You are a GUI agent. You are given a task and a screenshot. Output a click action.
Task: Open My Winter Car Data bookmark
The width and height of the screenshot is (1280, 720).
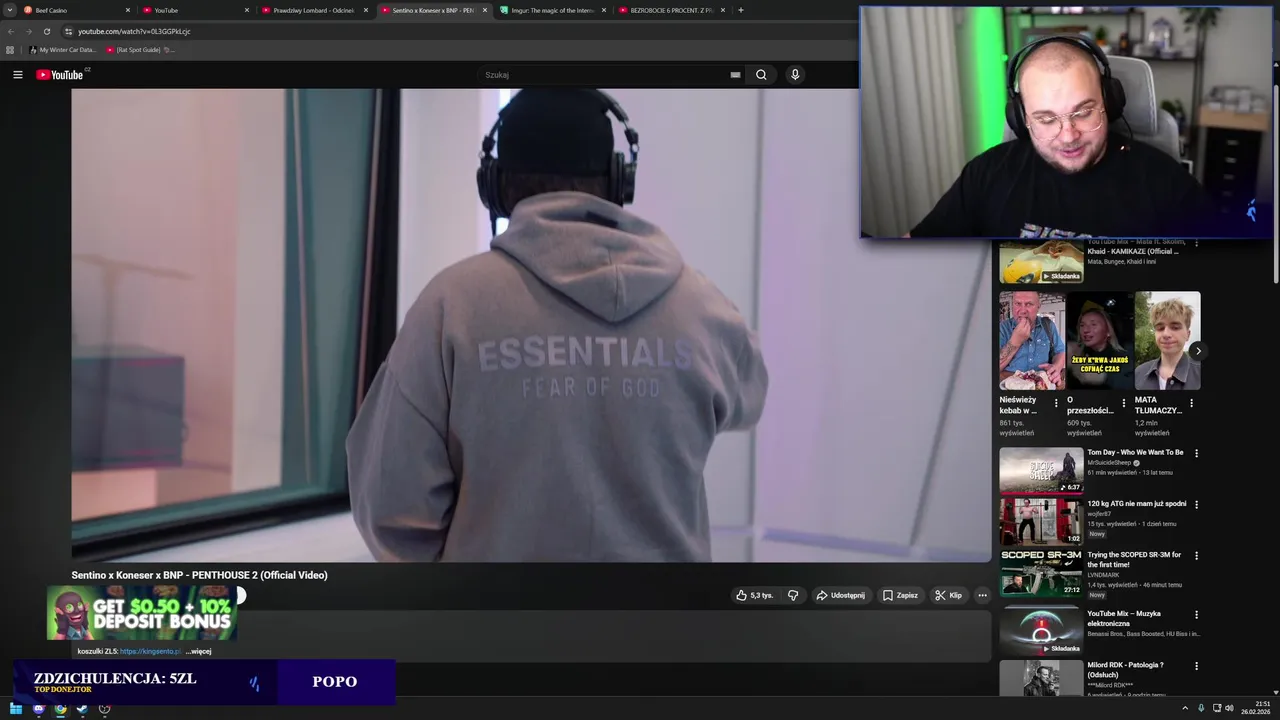(x=63, y=49)
